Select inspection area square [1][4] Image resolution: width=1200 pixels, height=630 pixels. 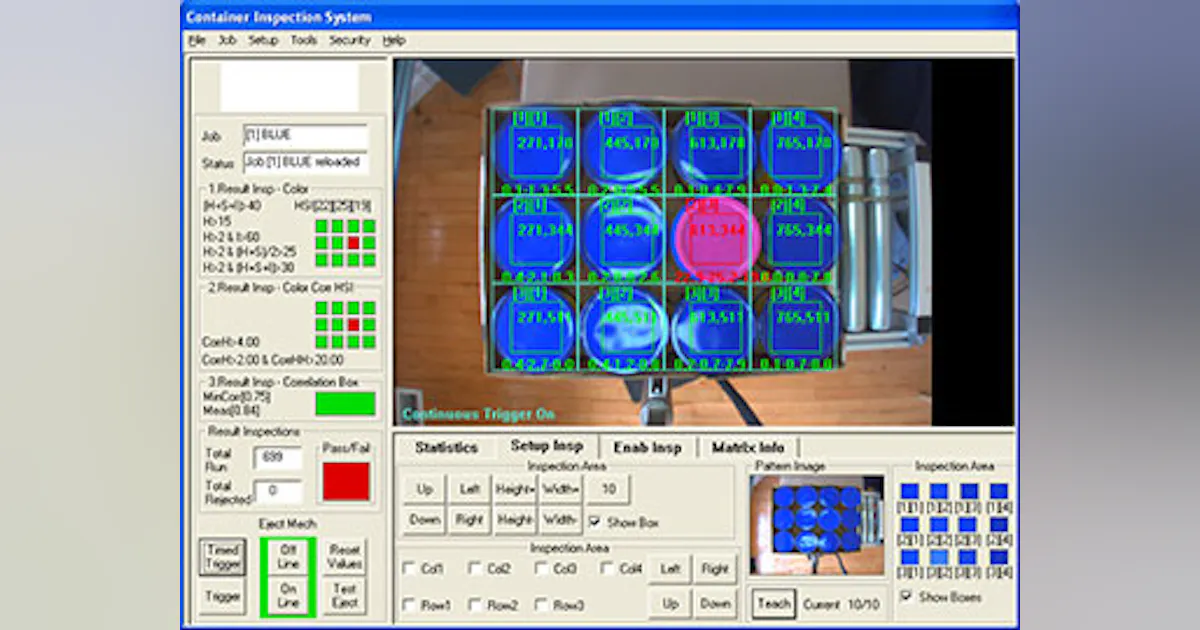click(x=999, y=491)
